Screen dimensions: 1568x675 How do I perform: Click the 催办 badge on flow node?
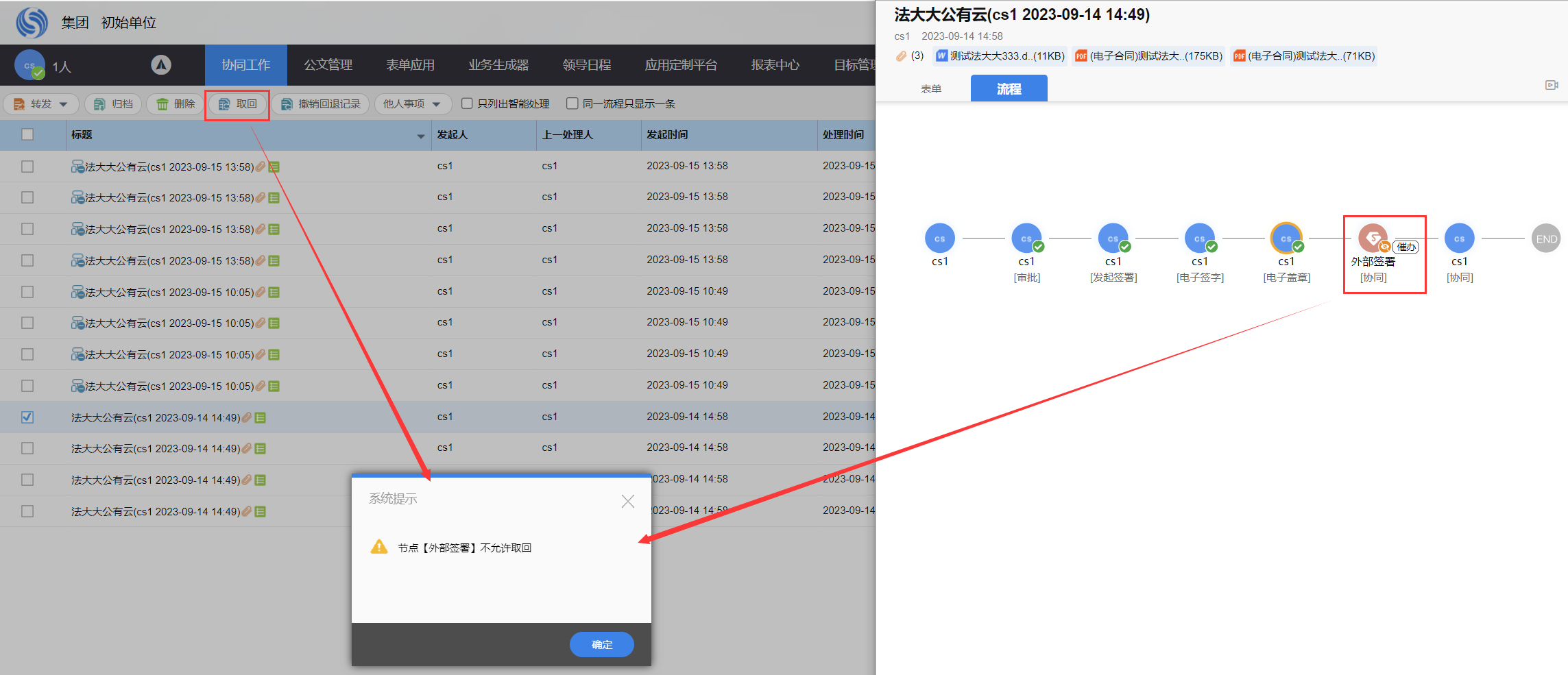pos(1406,247)
